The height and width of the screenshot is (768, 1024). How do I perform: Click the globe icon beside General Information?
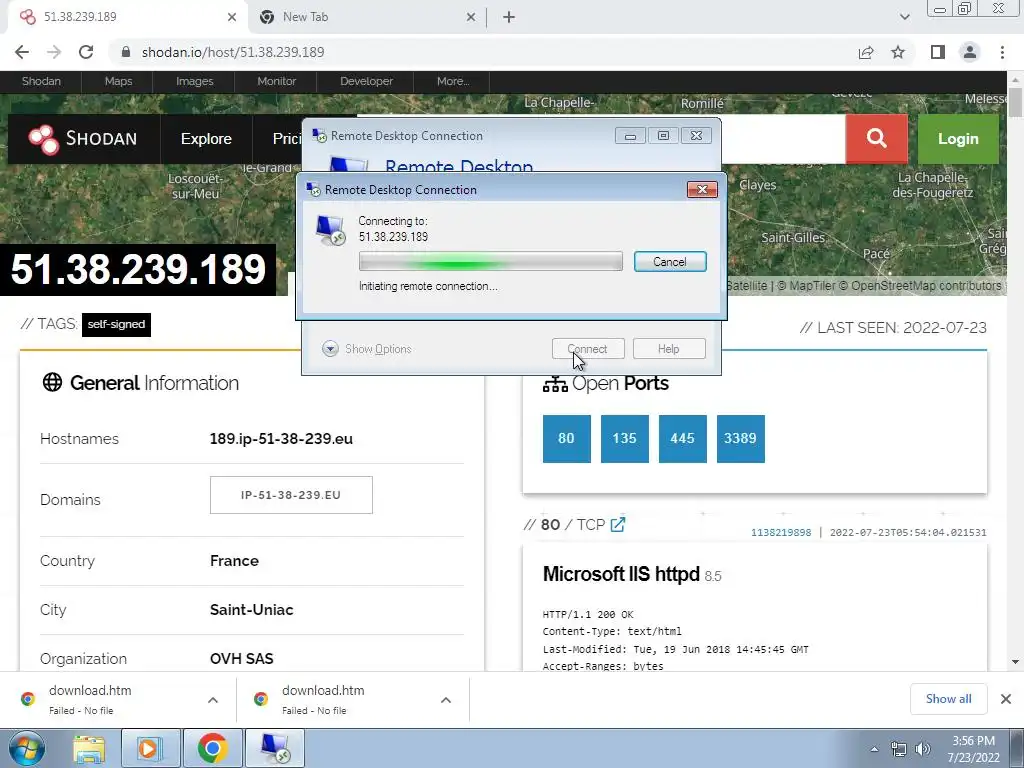tap(52, 383)
